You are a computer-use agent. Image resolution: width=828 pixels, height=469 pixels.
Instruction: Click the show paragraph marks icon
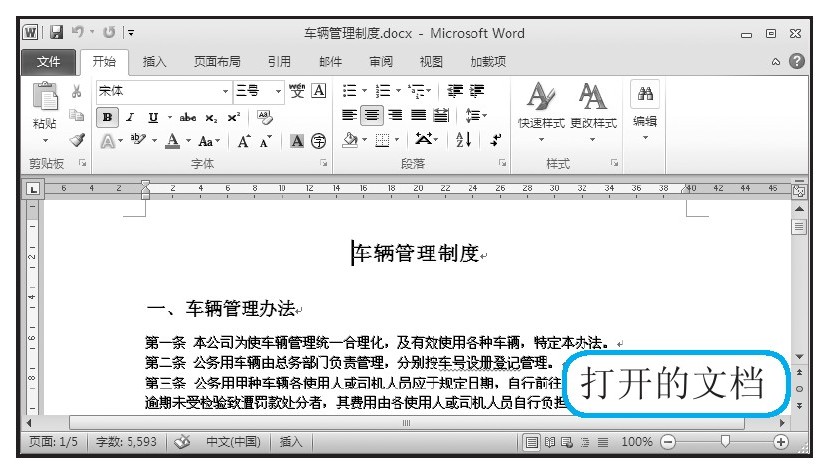coord(495,140)
